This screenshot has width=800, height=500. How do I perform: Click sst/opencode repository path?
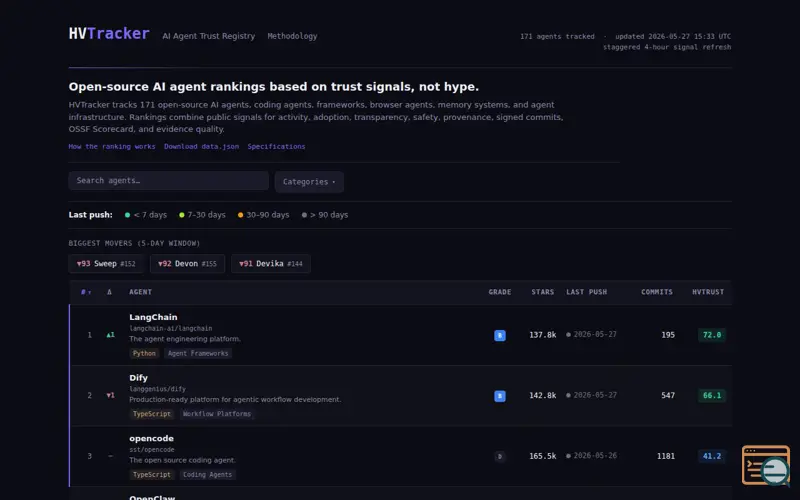tap(152, 450)
